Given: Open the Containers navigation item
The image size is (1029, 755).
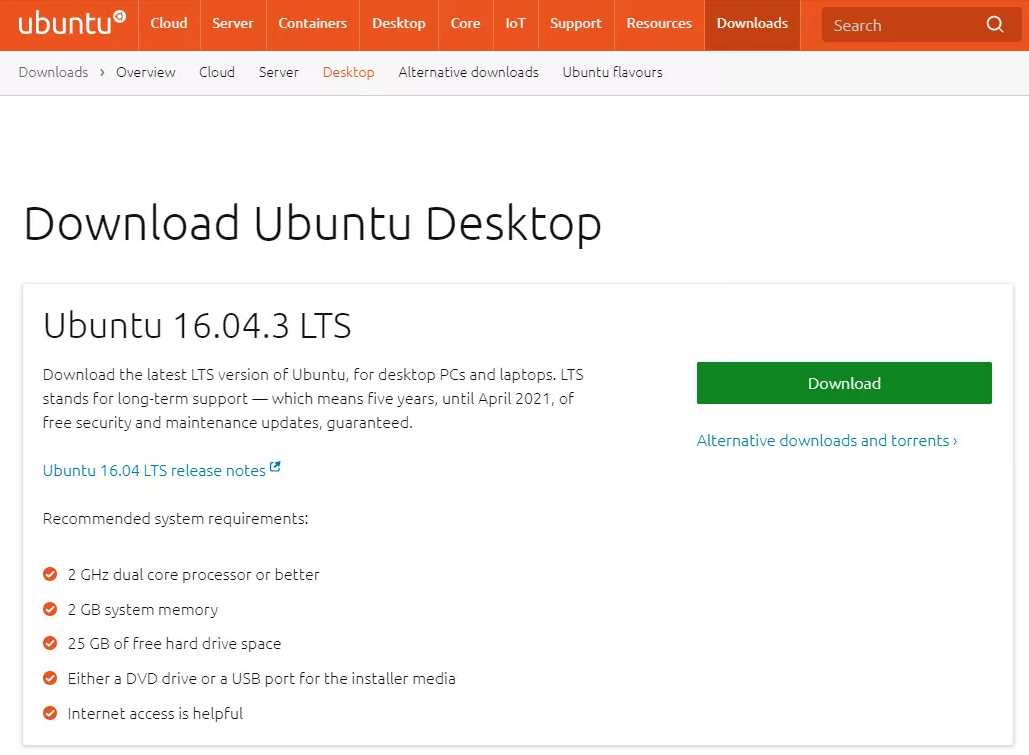Looking at the screenshot, I should coord(312,24).
